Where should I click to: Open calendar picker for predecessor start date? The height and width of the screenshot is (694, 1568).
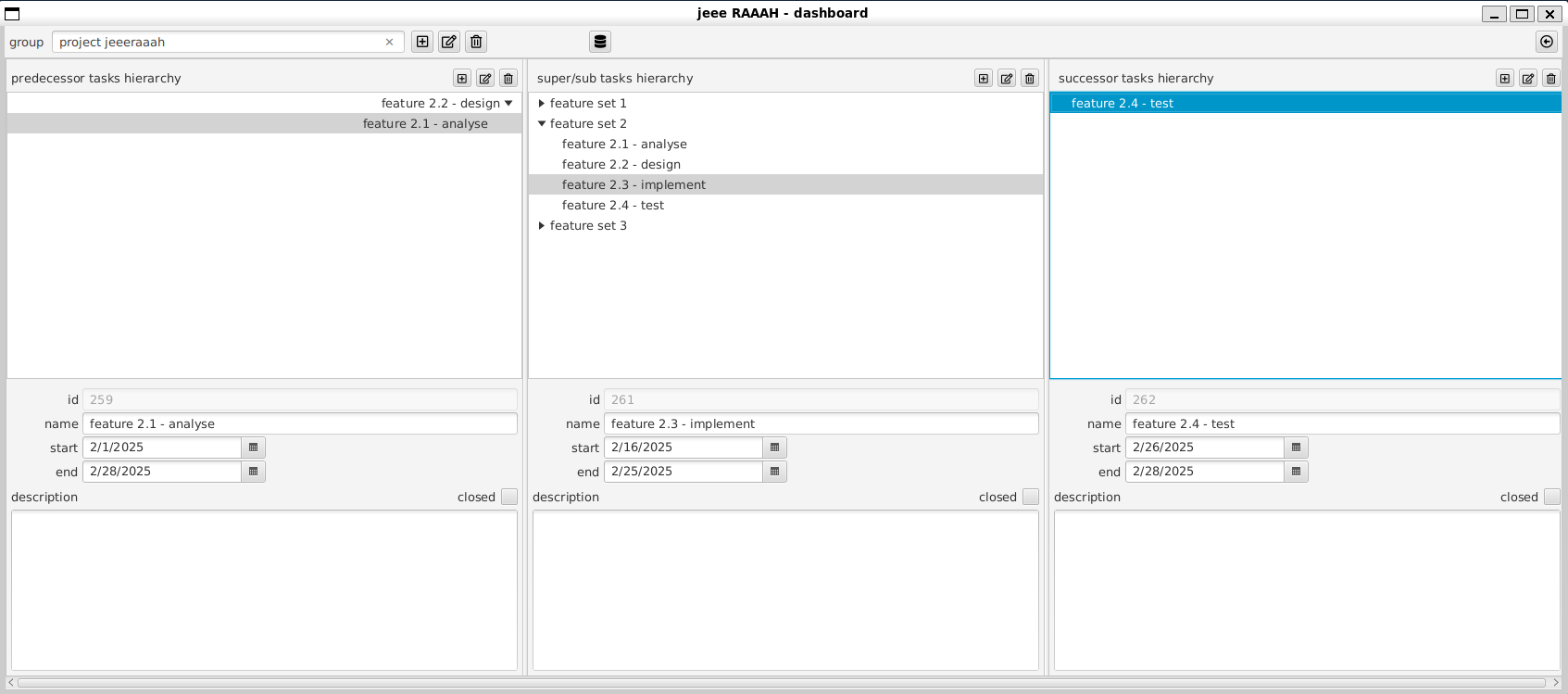point(254,448)
